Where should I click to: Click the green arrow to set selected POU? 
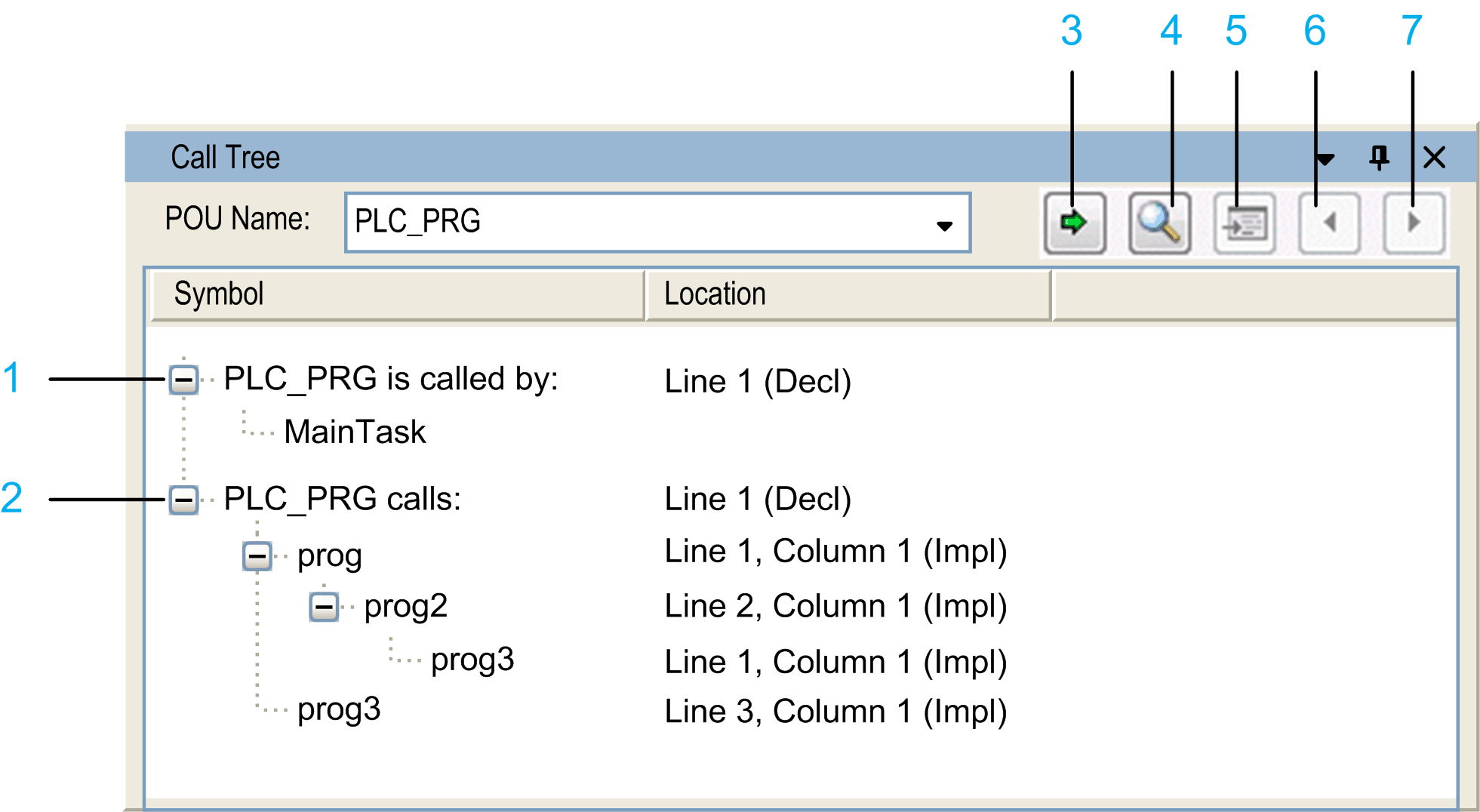1075,222
